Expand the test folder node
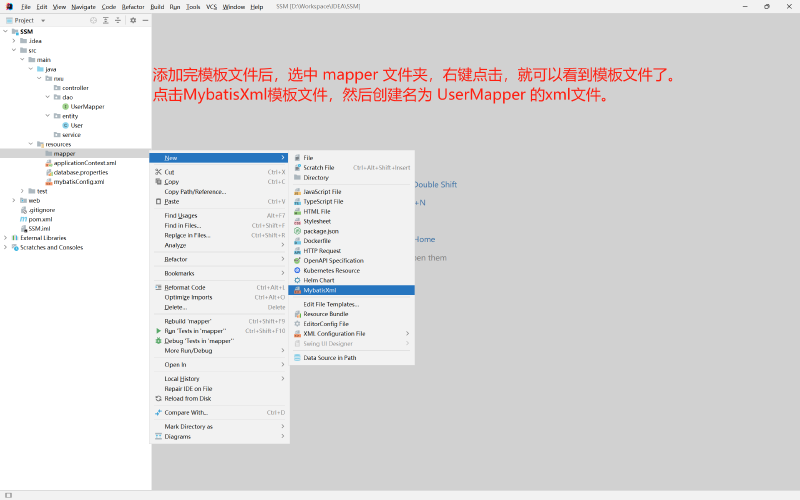800x500 pixels. pyautogui.click(x=22, y=191)
